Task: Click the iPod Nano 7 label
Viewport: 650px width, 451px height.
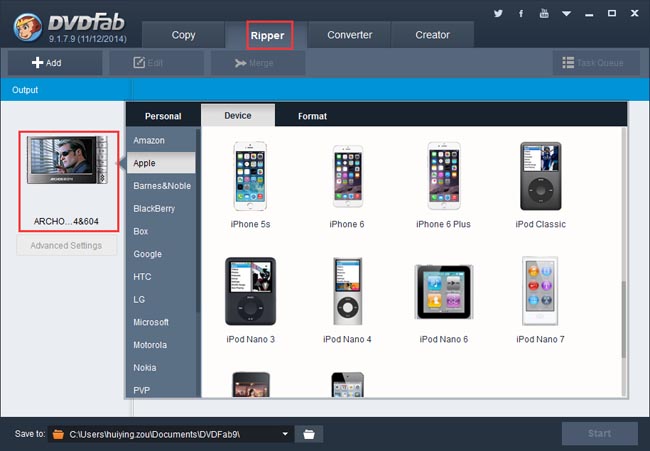Action: coord(540,339)
